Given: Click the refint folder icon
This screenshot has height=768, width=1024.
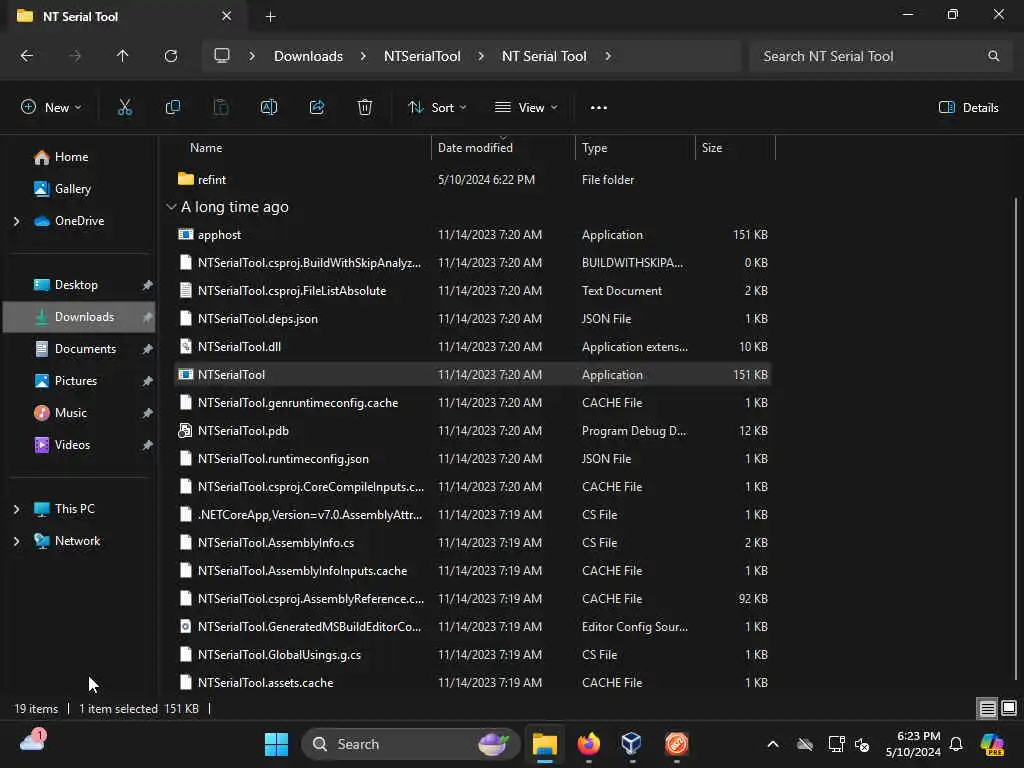Looking at the screenshot, I should [x=185, y=179].
